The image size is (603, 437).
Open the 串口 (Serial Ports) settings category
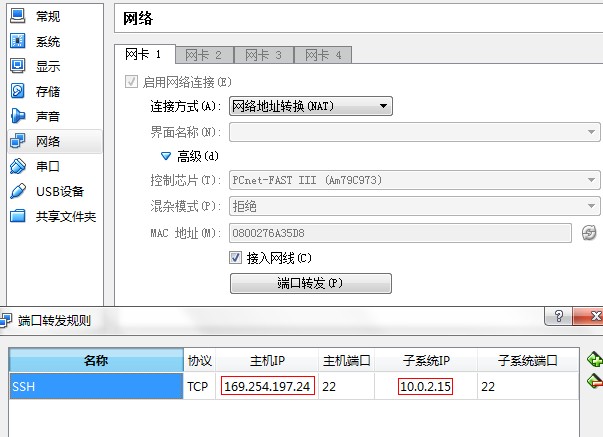click(47, 166)
